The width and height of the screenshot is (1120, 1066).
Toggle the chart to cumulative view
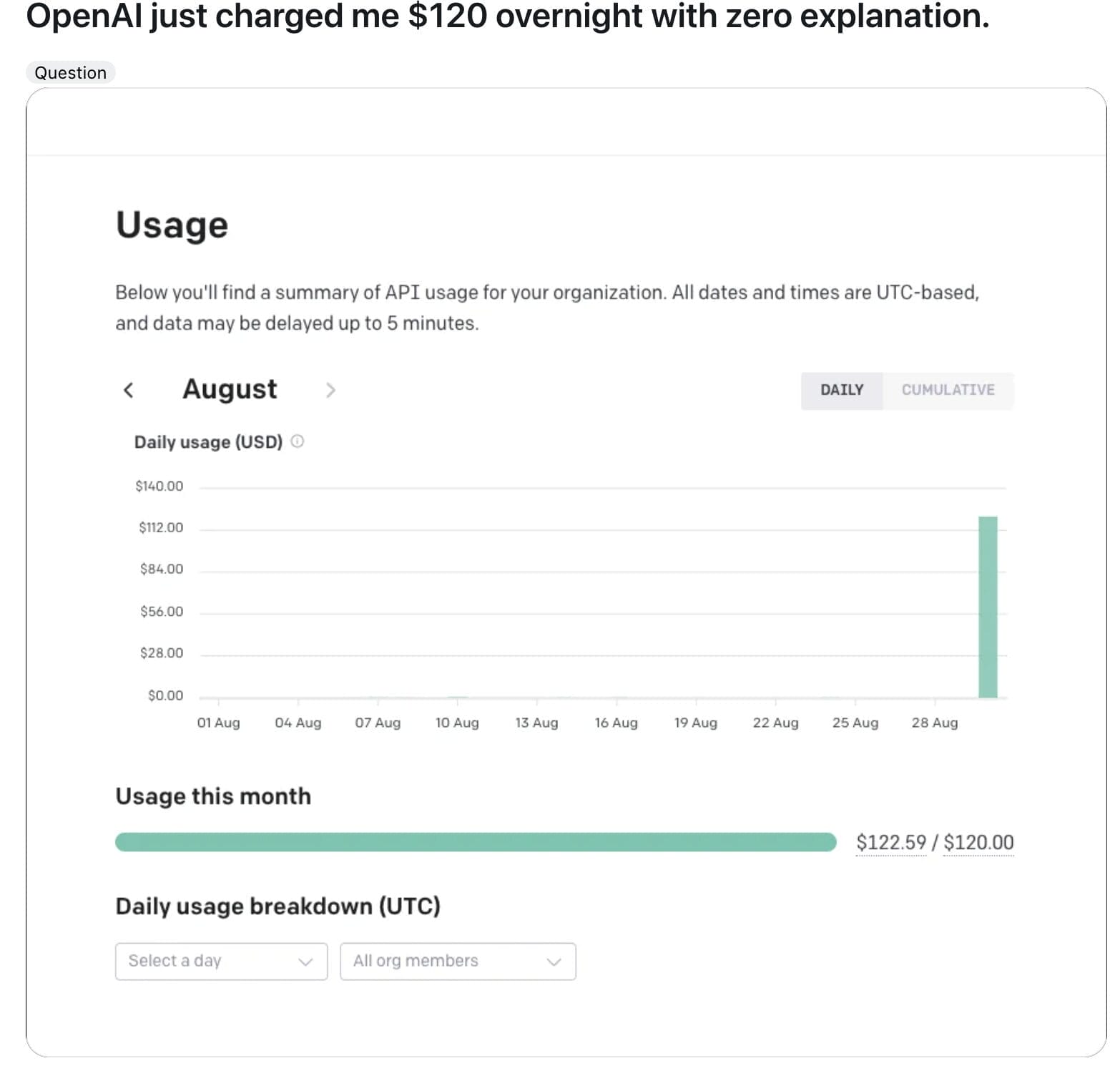pyautogui.click(x=948, y=390)
